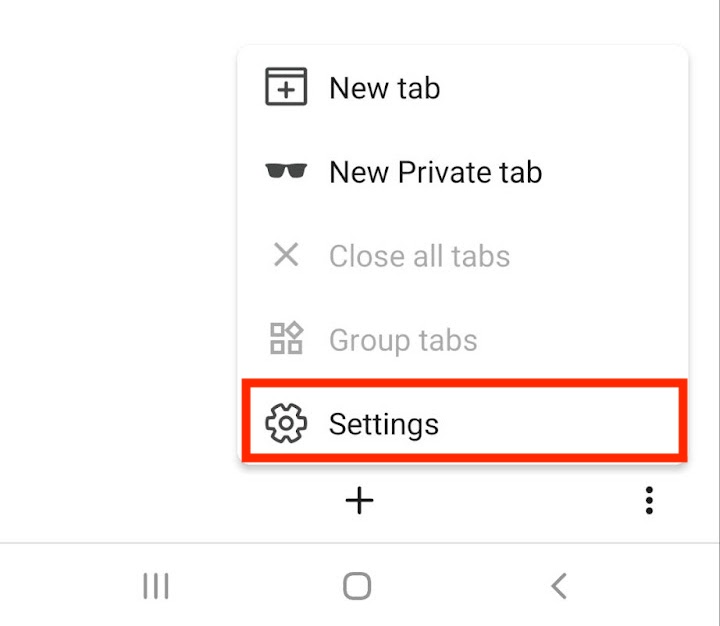Click the Group tabs squares icon
The height and width of the screenshot is (626, 720).
[x=286, y=338]
